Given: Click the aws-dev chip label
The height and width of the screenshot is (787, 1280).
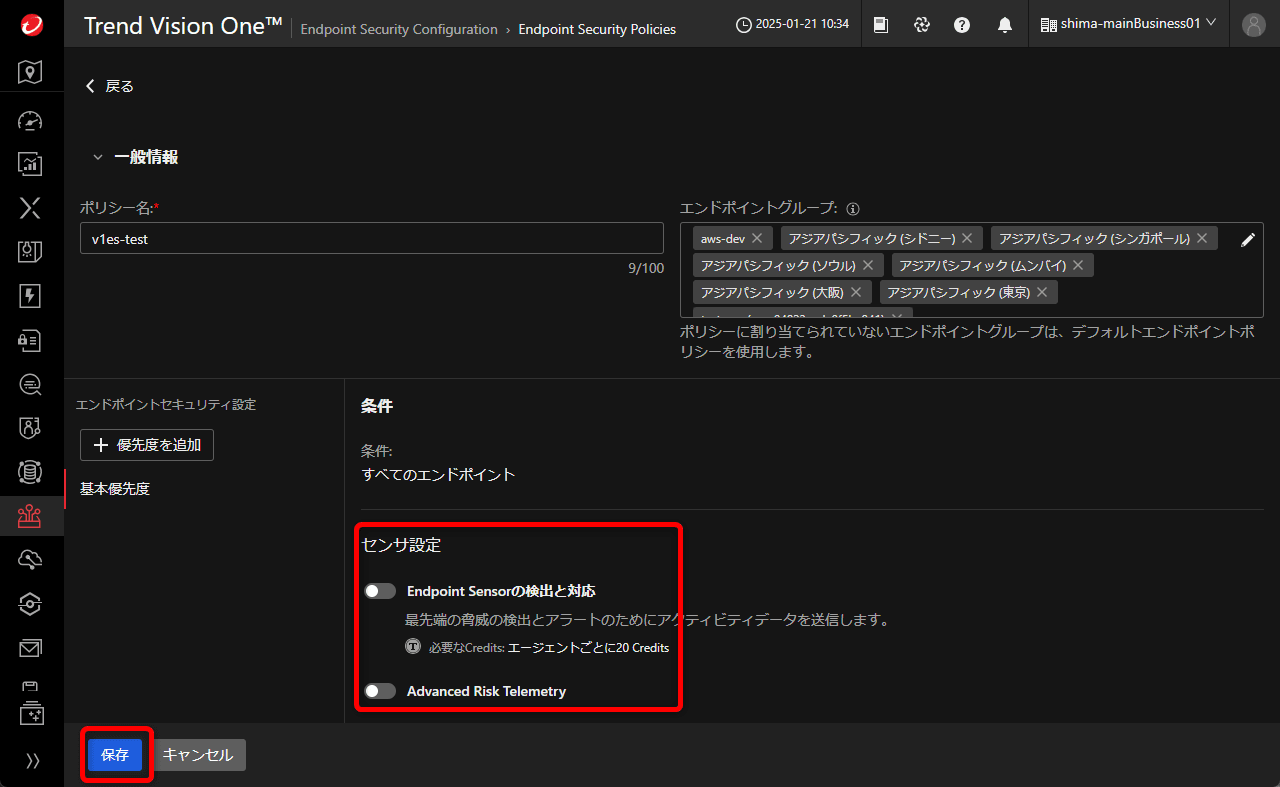Looking at the screenshot, I should pyautogui.click(x=723, y=238).
